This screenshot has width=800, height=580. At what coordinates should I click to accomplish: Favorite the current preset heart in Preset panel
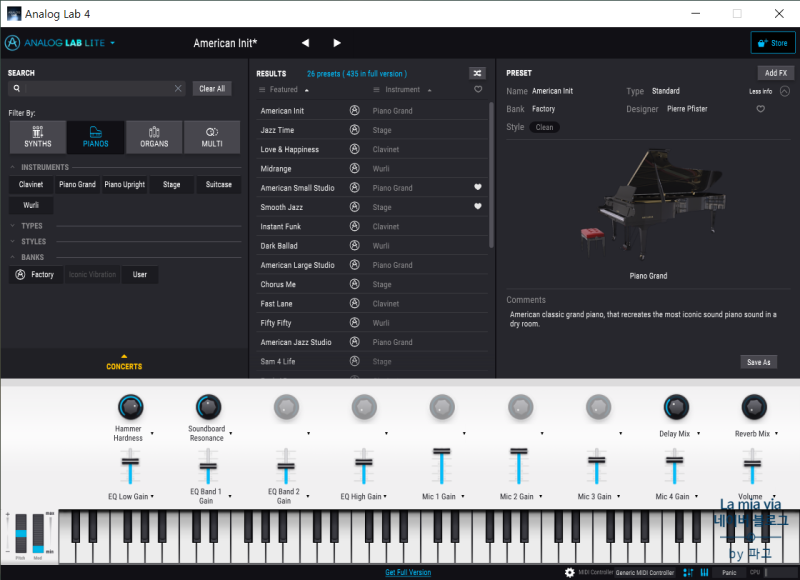[760, 109]
